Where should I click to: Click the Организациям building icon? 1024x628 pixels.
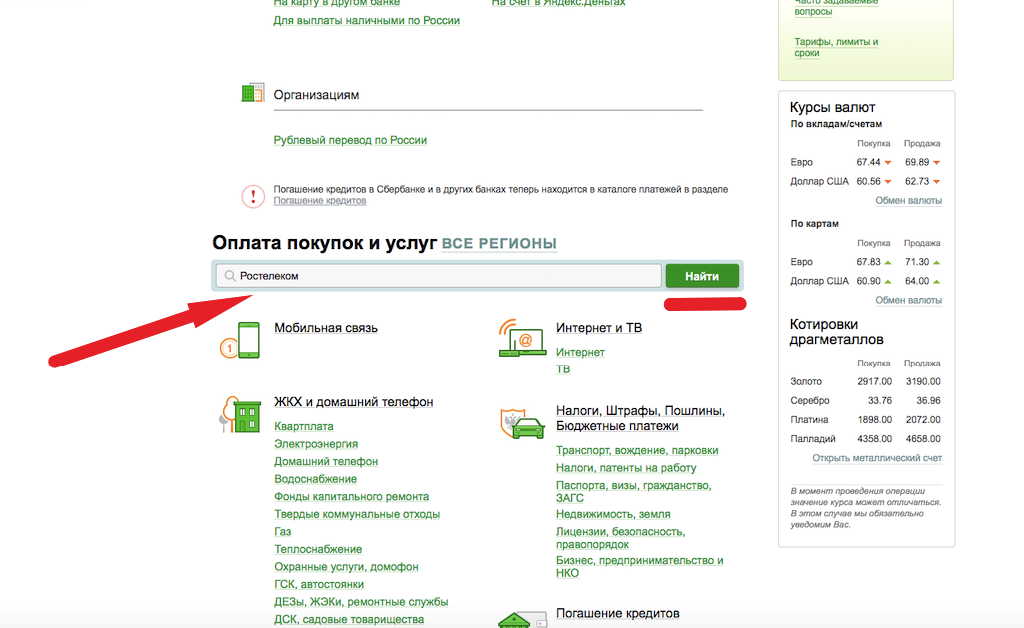[253, 93]
